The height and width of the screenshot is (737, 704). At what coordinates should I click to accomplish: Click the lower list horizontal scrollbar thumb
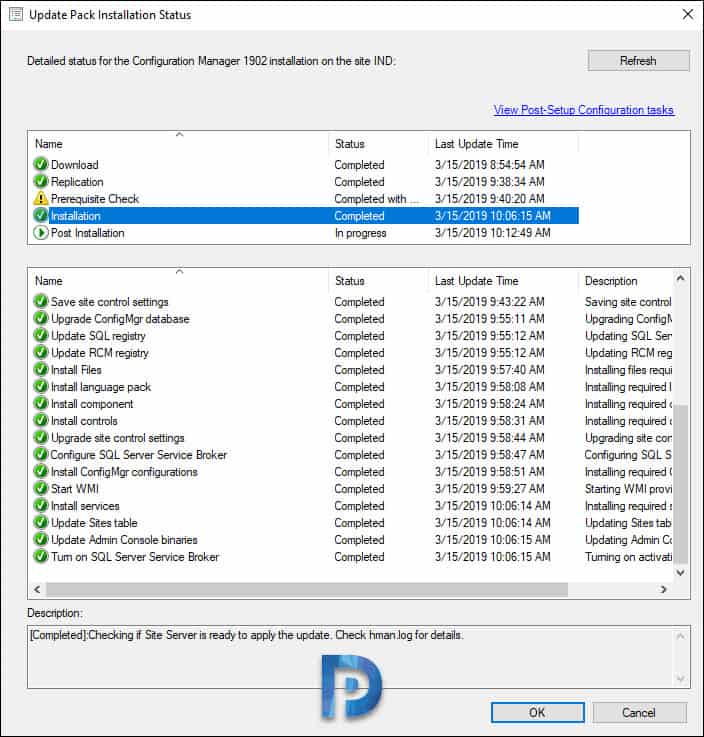click(x=307, y=589)
